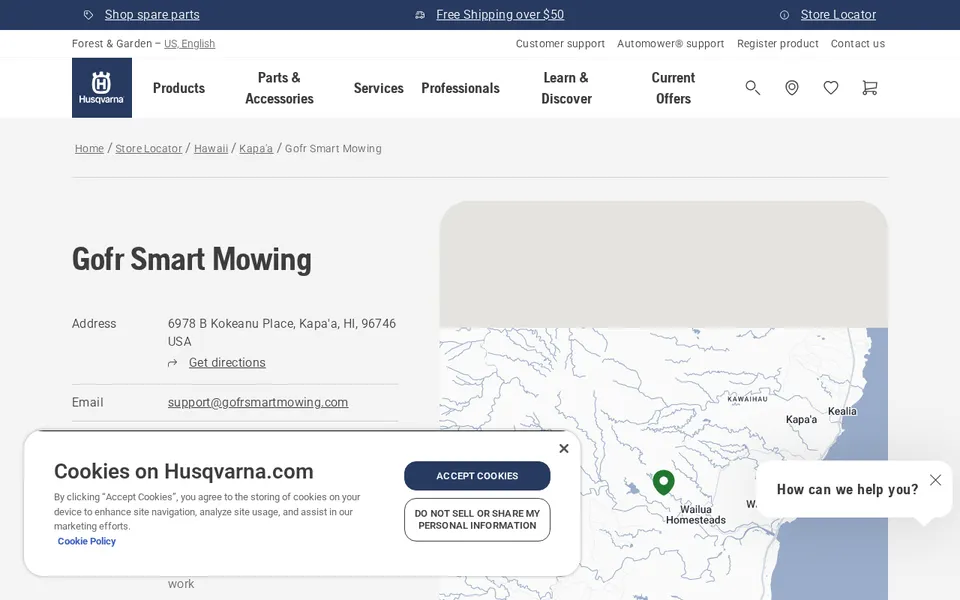Open the wishlist heart icon
The height and width of the screenshot is (600, 960).
[831, 88]
